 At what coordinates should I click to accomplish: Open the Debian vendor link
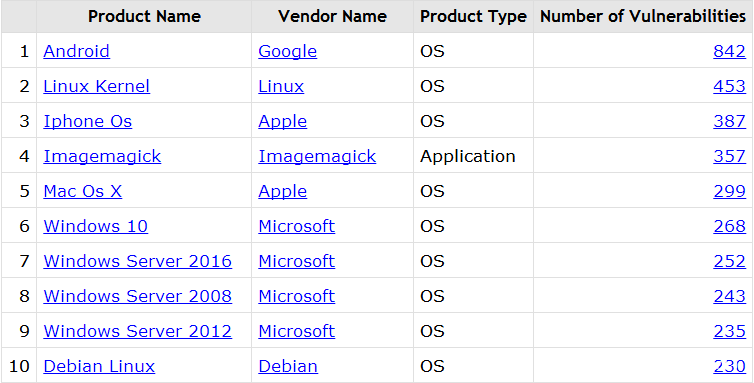pos(288,366)
